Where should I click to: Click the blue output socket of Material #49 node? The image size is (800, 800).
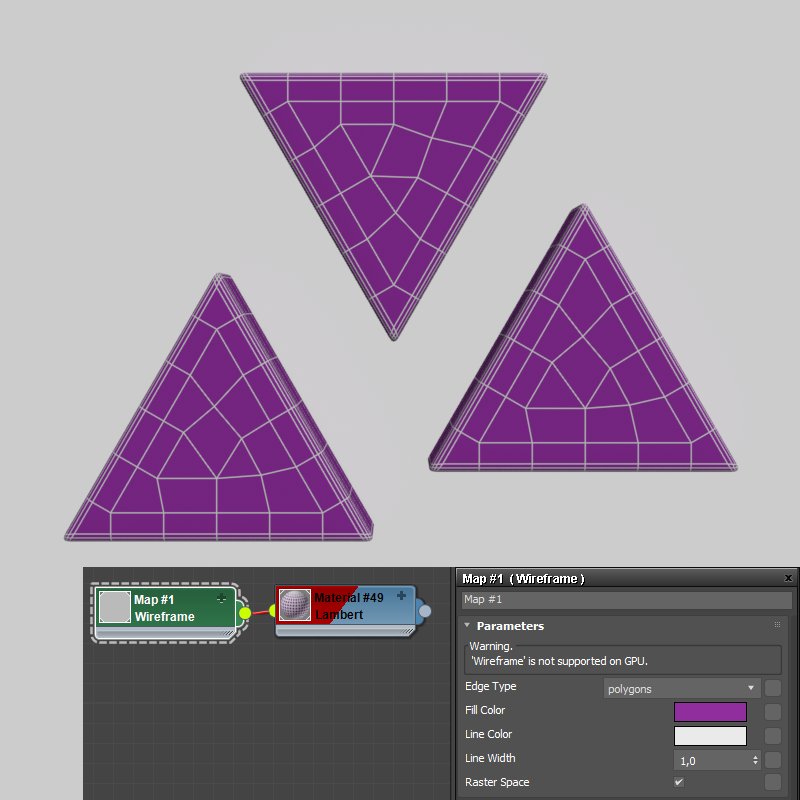pos(425,611)
